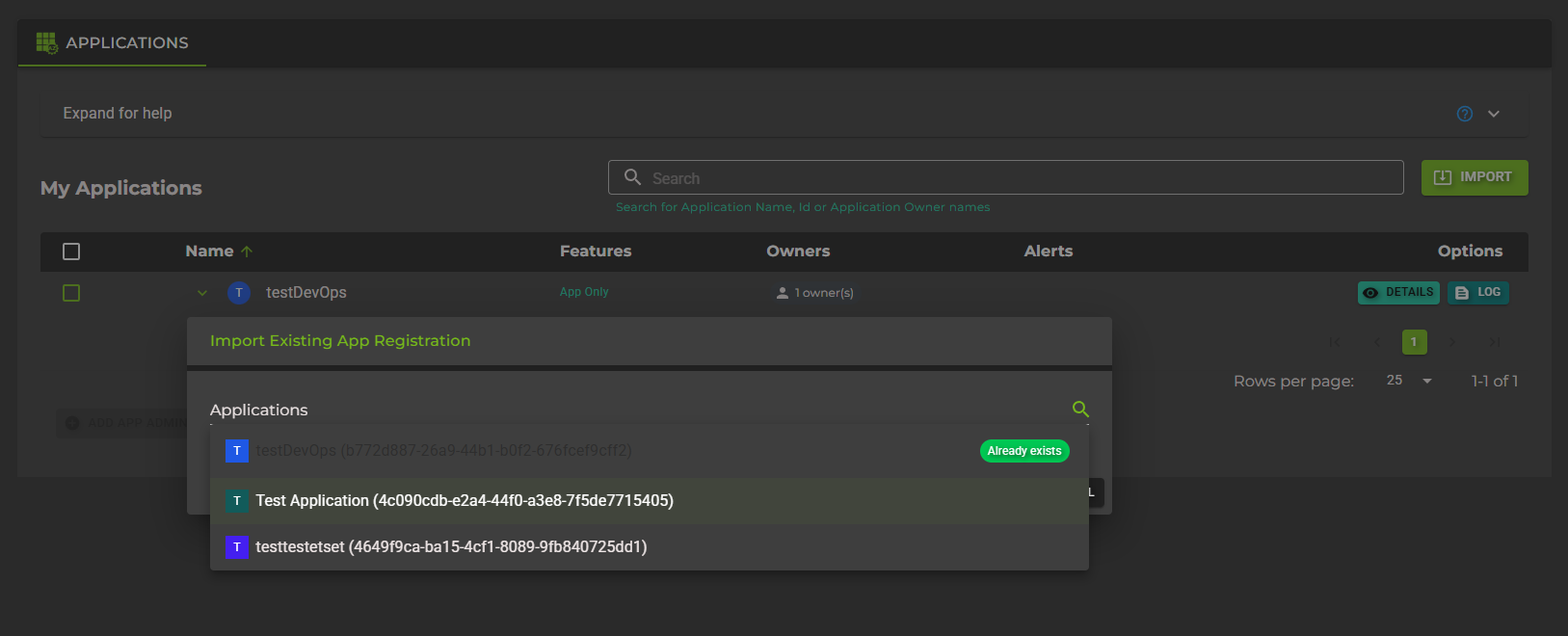This screenshot has width=1568, height=636.
Task: Click the Applications grid icon in tab
Action: pyautogui.click(x=46, y=42)
